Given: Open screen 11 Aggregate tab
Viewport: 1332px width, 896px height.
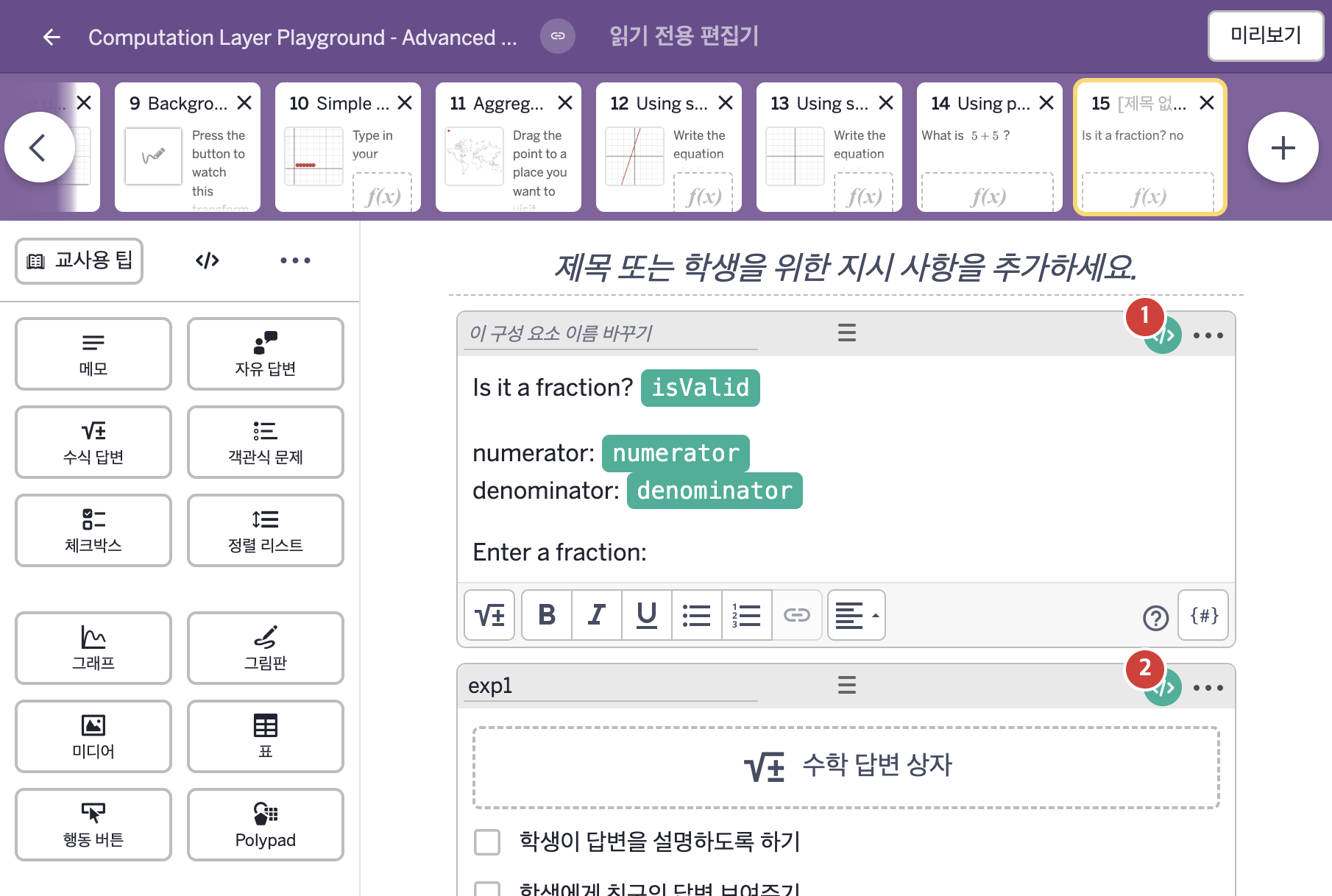Looking at the screenshot, I should click(x=509, y=147).
